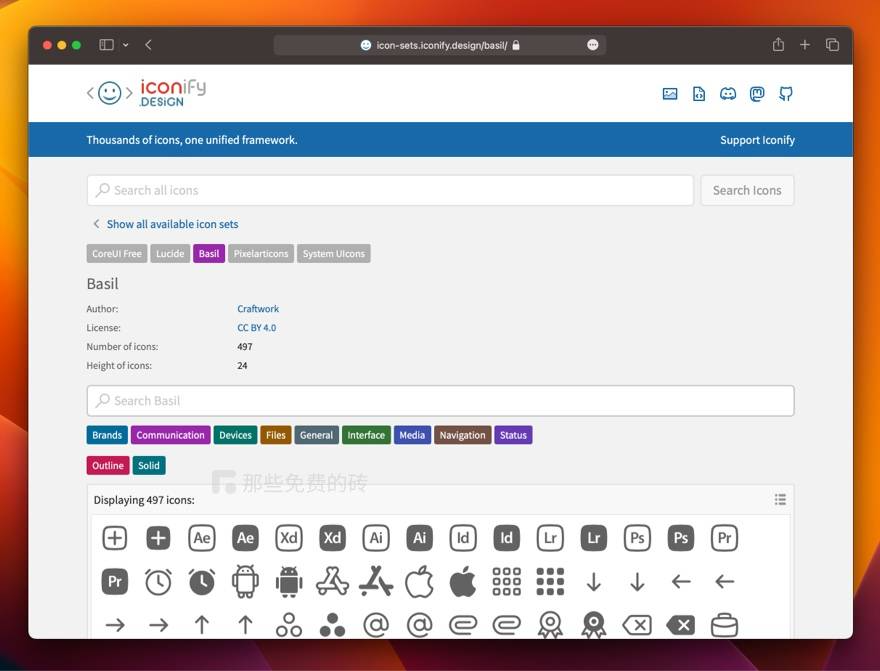This screenshot has width=880, height=671.
Task: Filter icons by Interface category
Action: 366,435
